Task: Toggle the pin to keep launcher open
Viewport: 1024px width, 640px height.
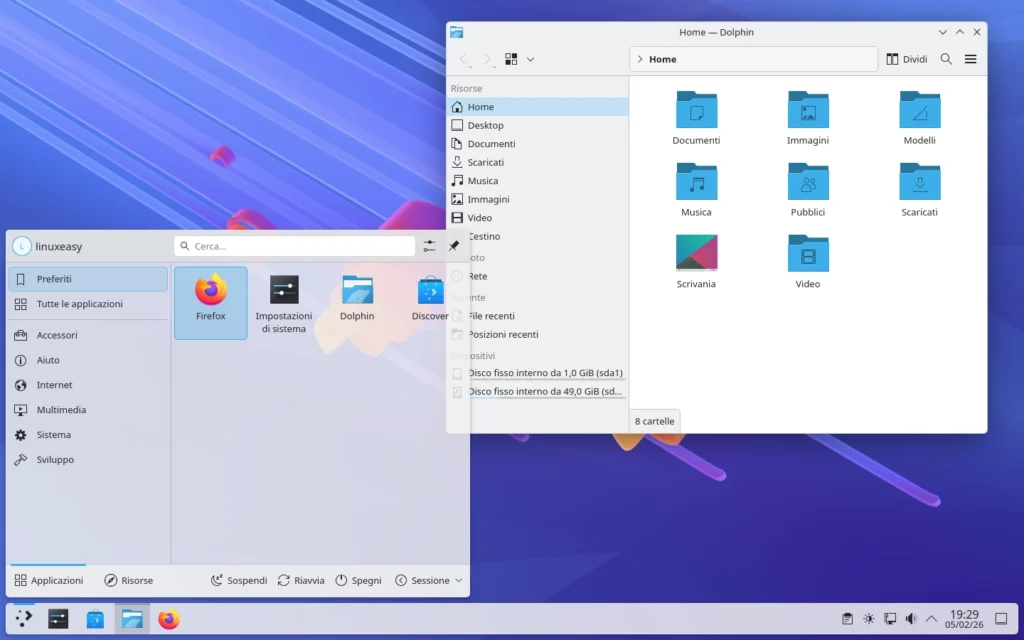Action: (x=453, y=245)
